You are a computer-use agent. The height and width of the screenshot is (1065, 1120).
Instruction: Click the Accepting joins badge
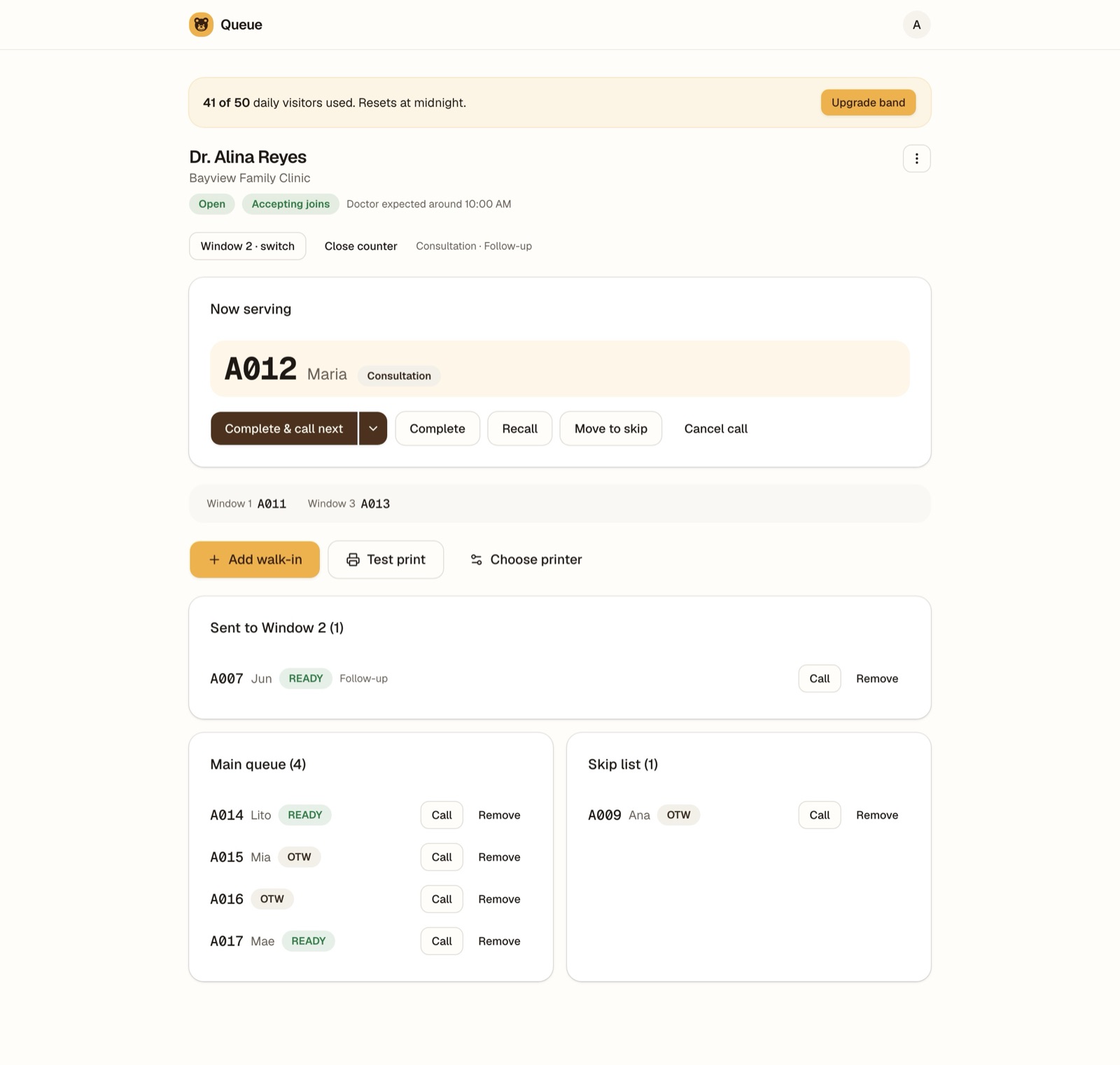pos(290,204)
